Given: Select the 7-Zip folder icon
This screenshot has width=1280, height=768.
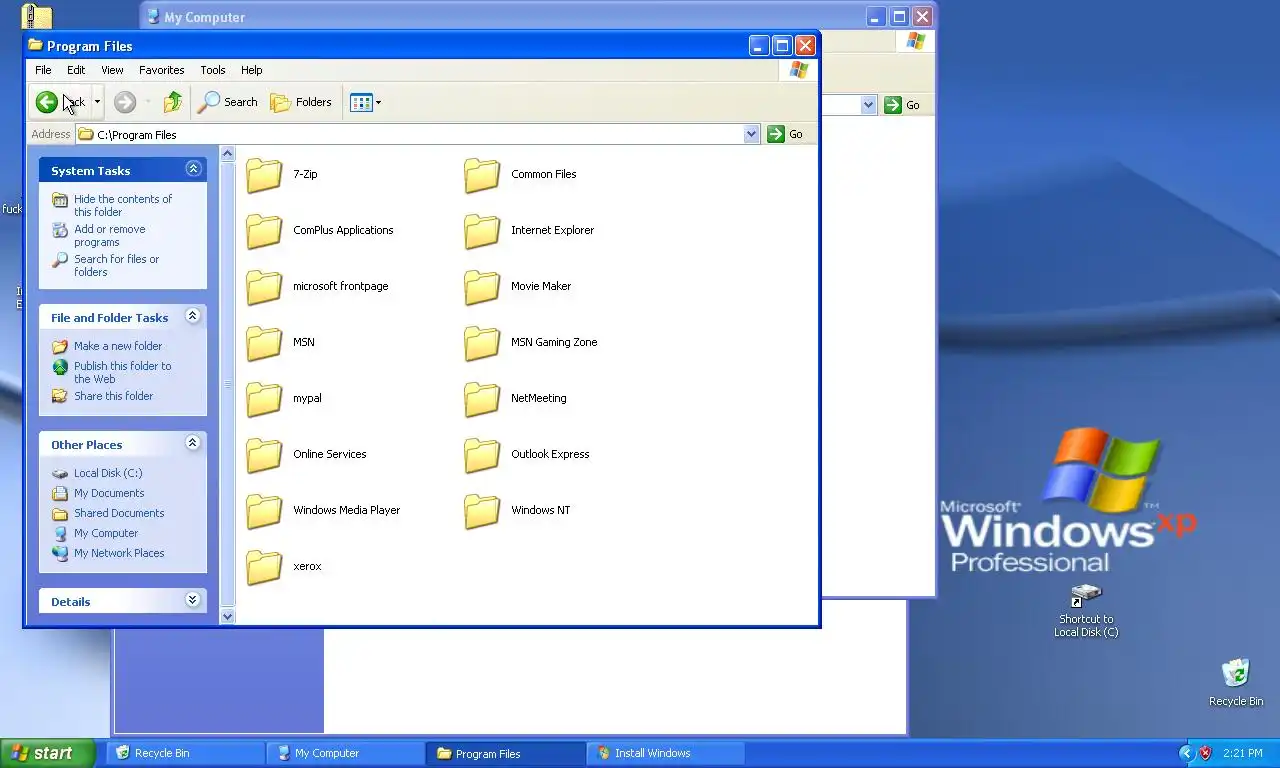Looking at the screenshot, I should [x=265, y=175].
